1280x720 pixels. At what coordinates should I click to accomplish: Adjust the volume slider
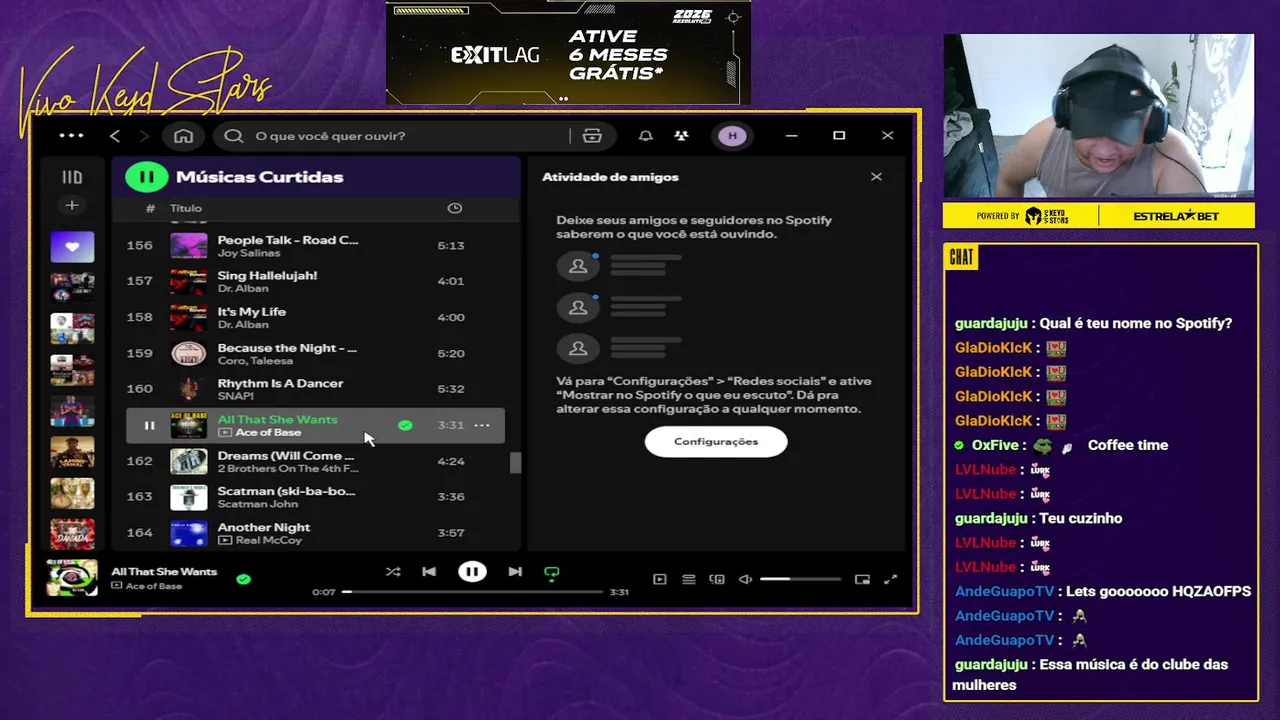[x=800, y=579]
